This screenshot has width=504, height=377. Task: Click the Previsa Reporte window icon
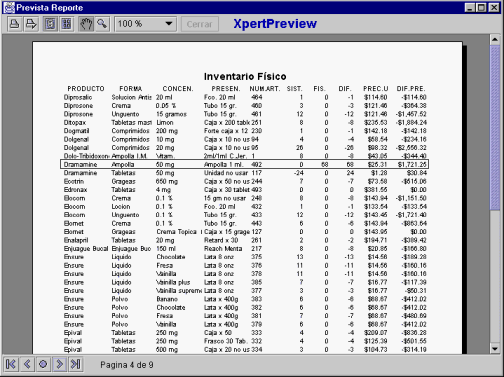[x=9, y=8]
